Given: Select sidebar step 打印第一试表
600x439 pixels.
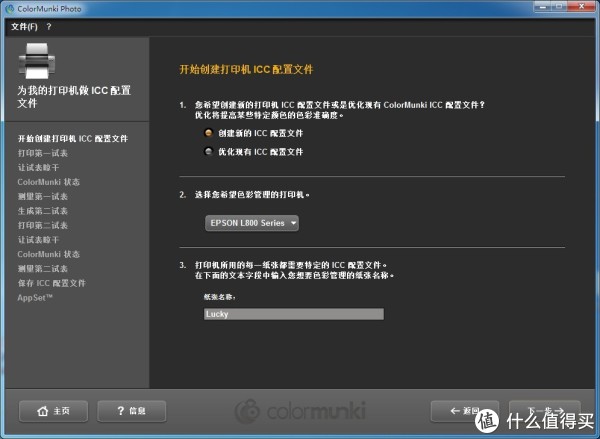Looking at the screenshot, I should tap(42, 153).
